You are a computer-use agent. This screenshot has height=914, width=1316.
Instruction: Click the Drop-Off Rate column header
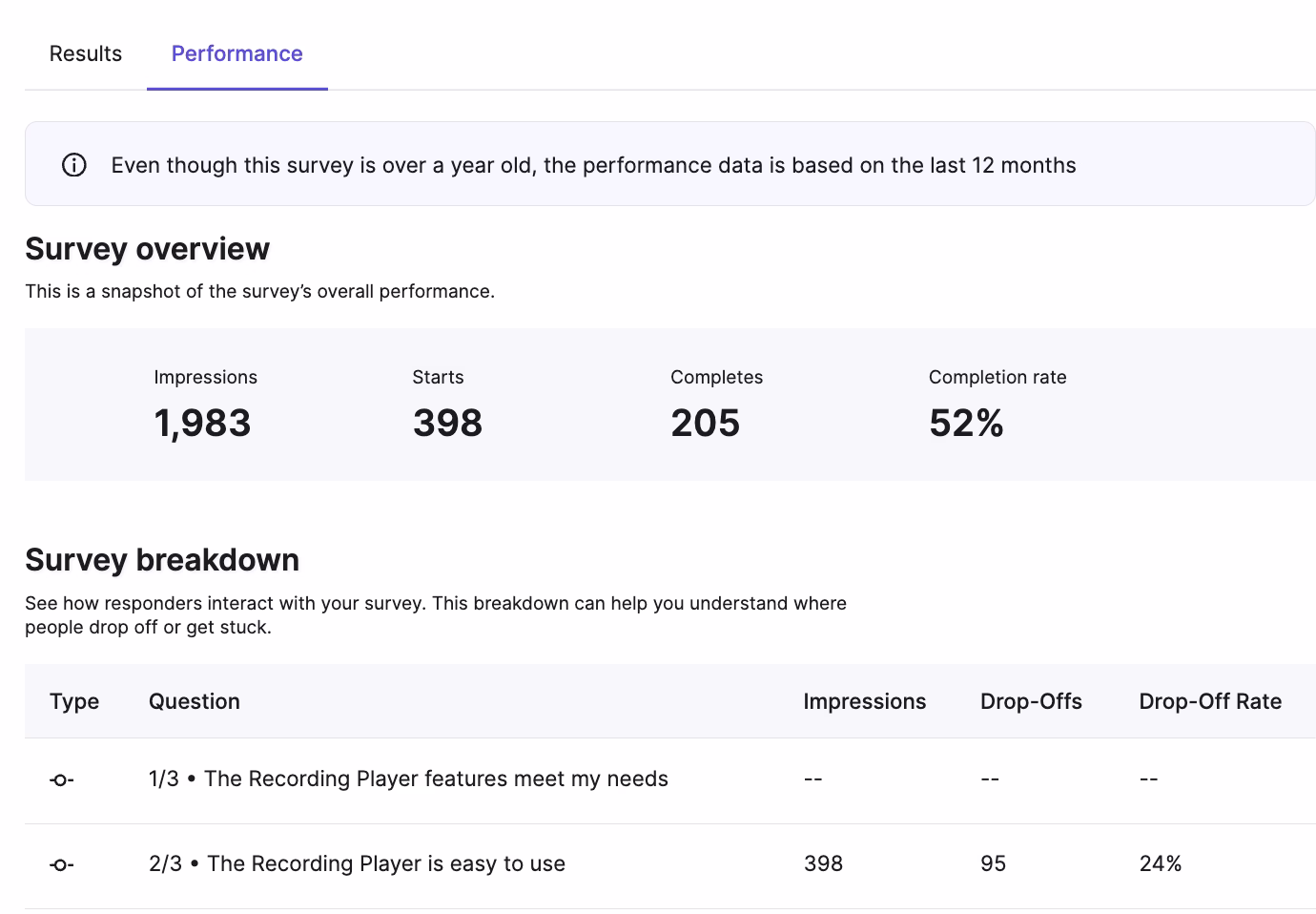[1210, 701]
